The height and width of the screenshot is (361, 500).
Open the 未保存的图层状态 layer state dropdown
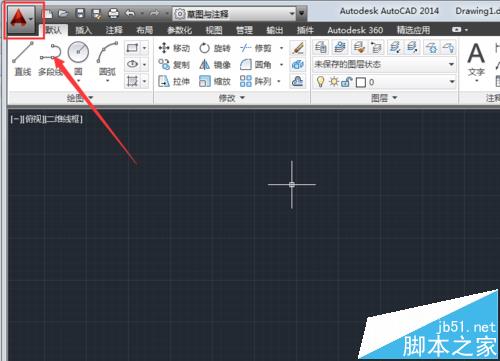click(384, 64)
